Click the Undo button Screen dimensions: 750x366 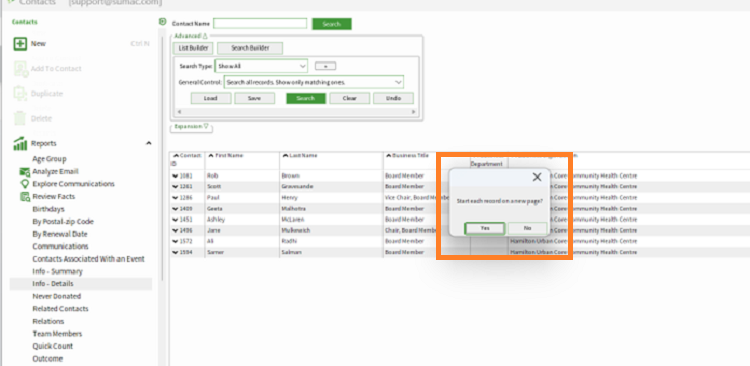click(393, 98)
